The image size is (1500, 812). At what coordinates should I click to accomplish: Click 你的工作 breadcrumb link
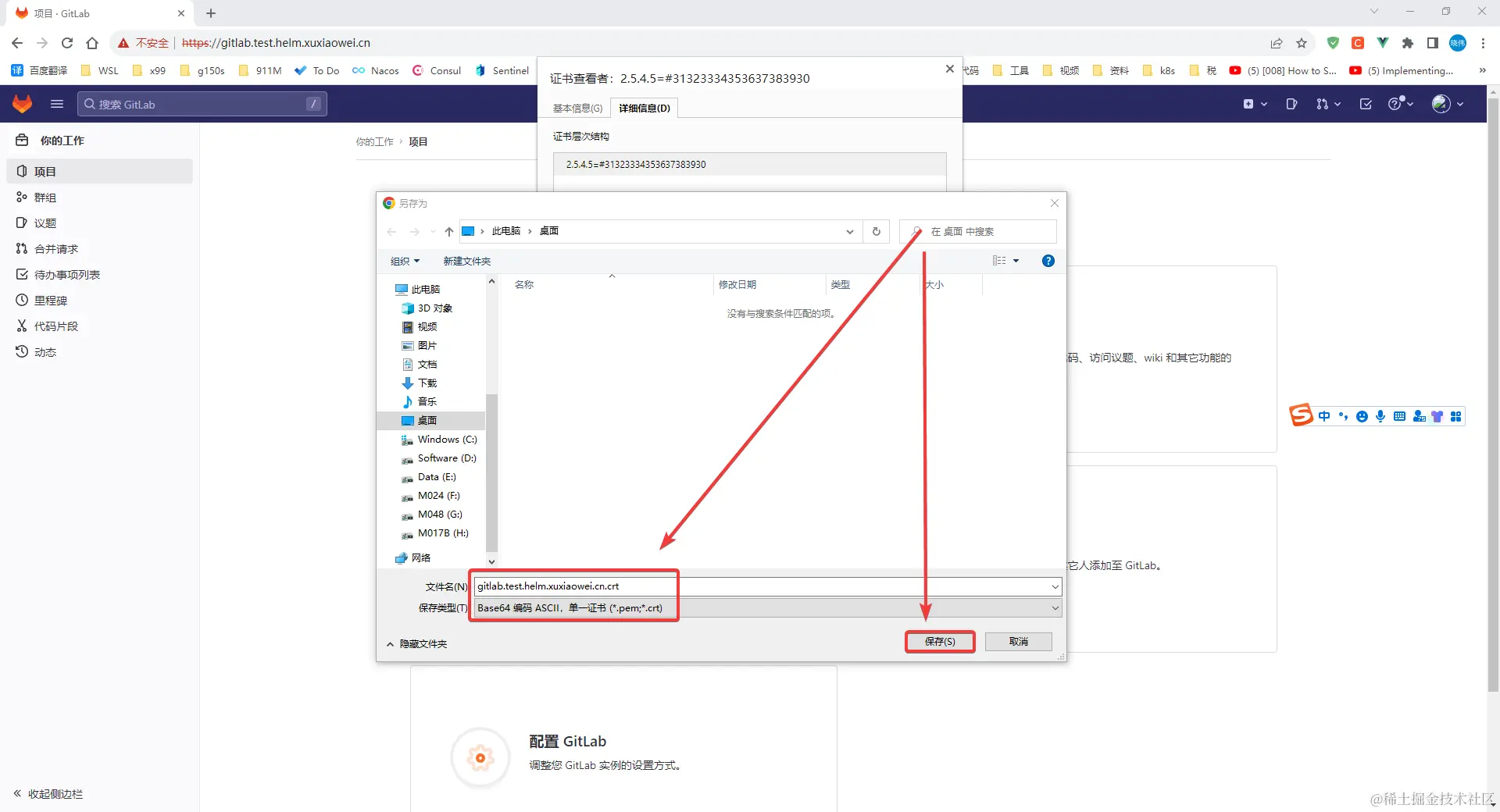[x=374, y=142]
